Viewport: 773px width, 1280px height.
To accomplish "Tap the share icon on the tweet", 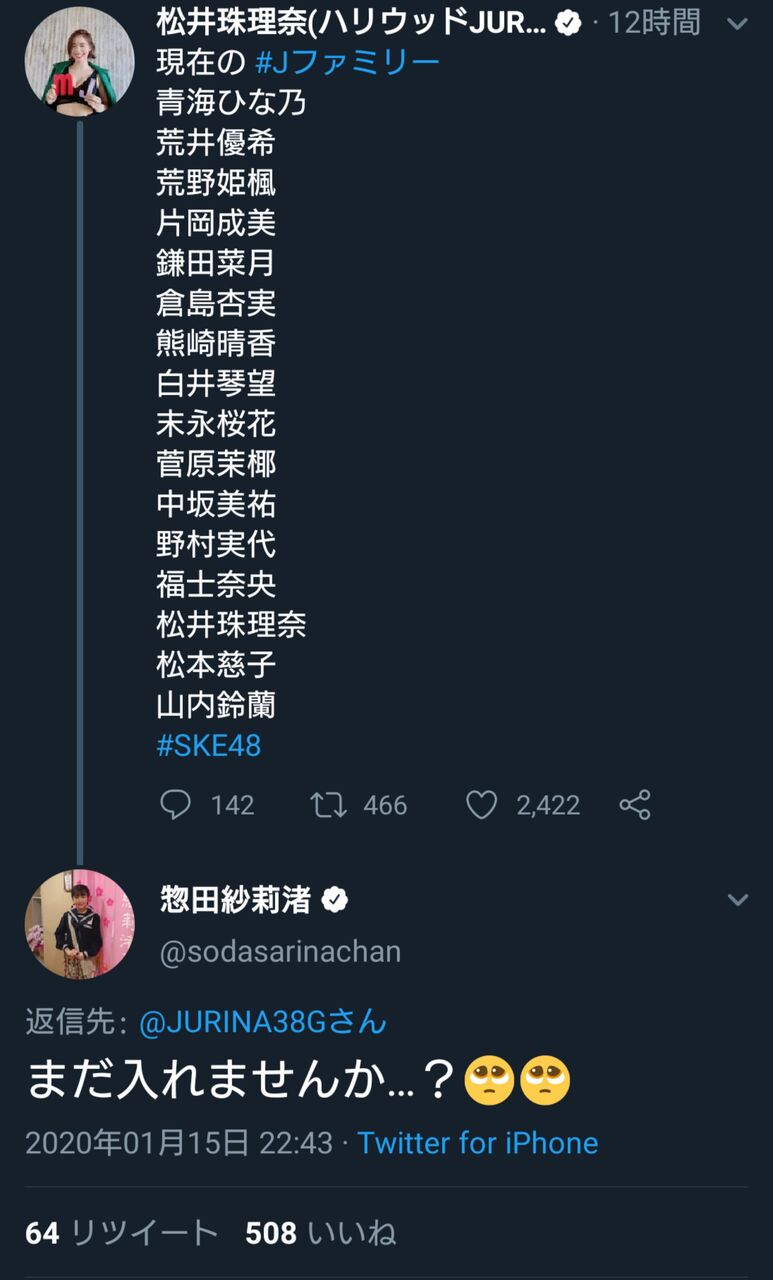I will [635, 805].
